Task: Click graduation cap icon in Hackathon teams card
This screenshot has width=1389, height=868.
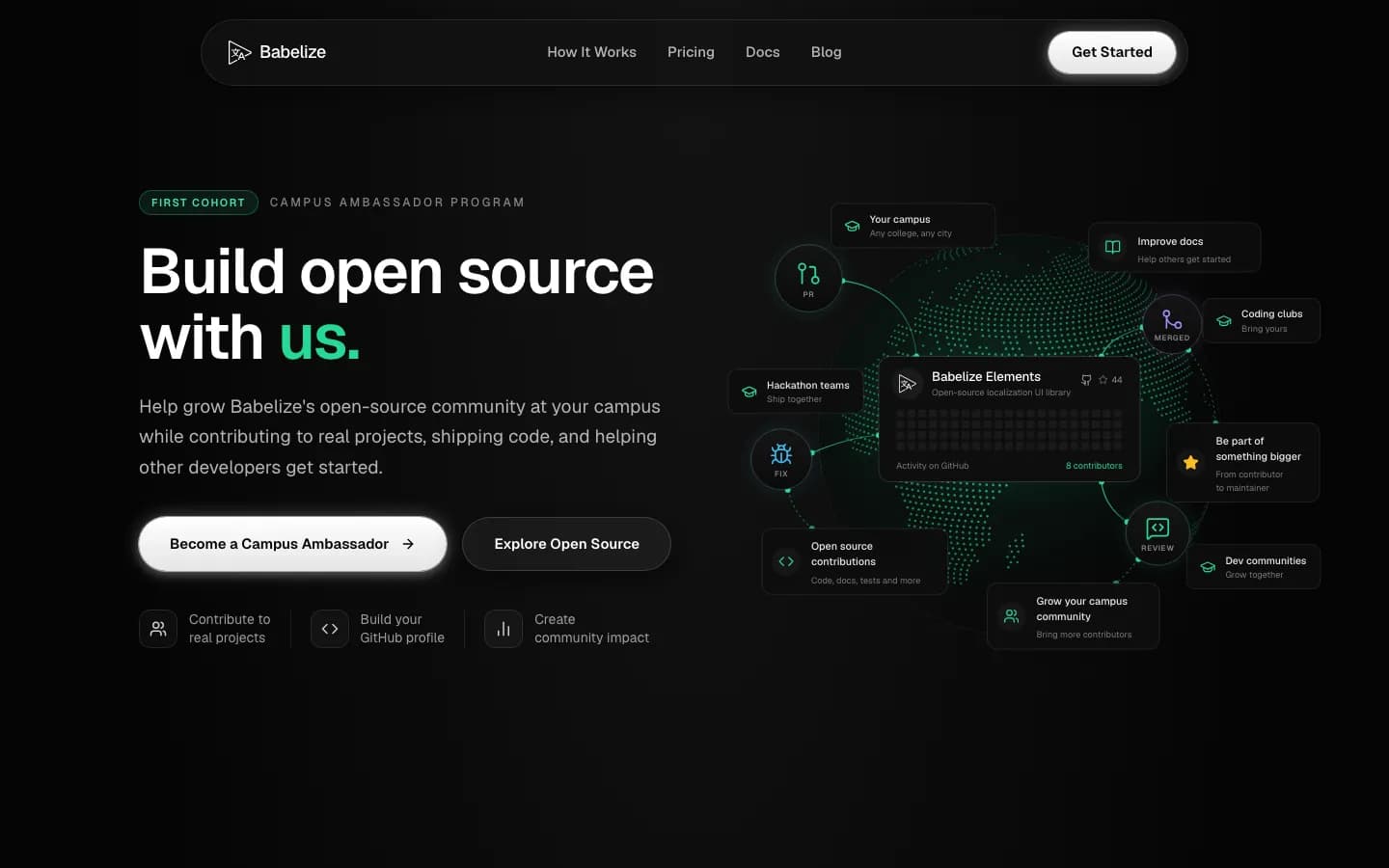Action: tap(749, 392)
